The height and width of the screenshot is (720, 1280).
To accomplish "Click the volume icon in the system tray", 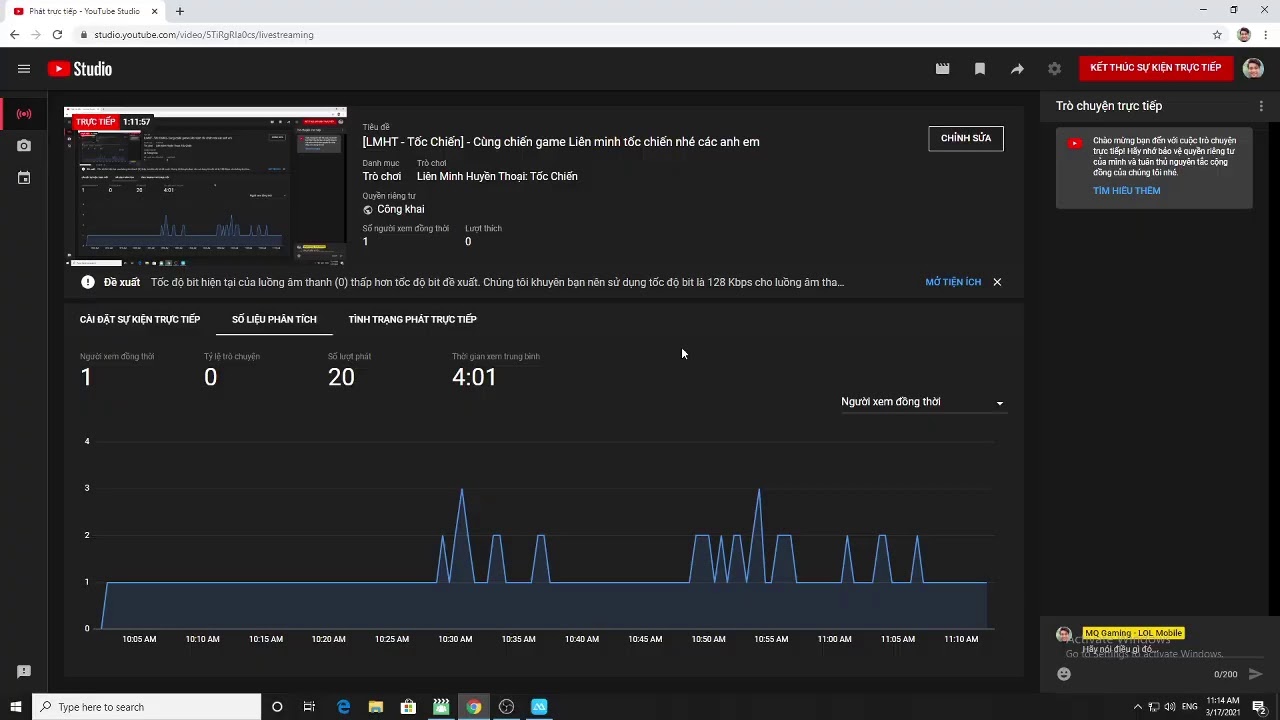I will [1171, 707].
